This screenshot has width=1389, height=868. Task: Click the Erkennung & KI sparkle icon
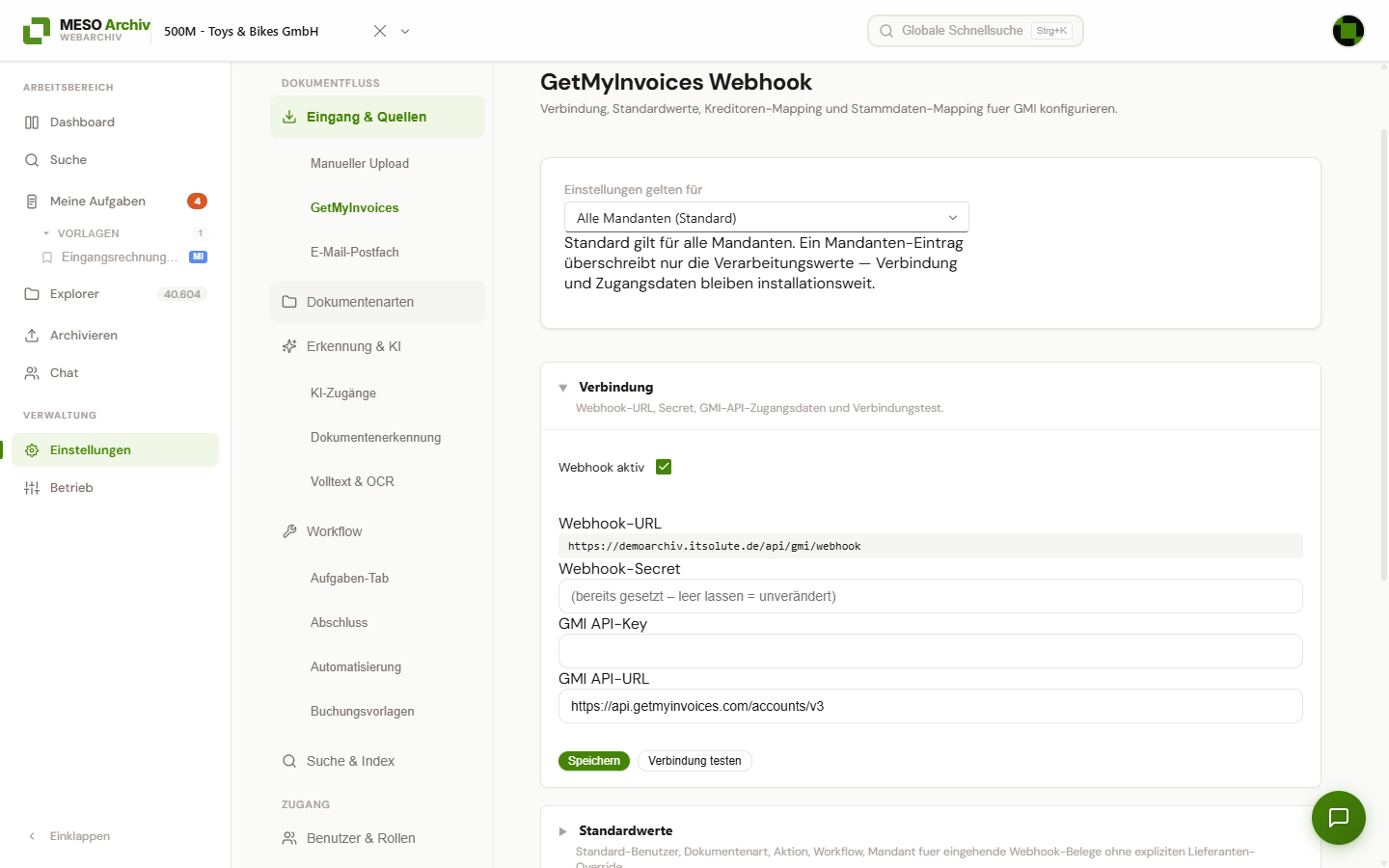coord(289,346)
